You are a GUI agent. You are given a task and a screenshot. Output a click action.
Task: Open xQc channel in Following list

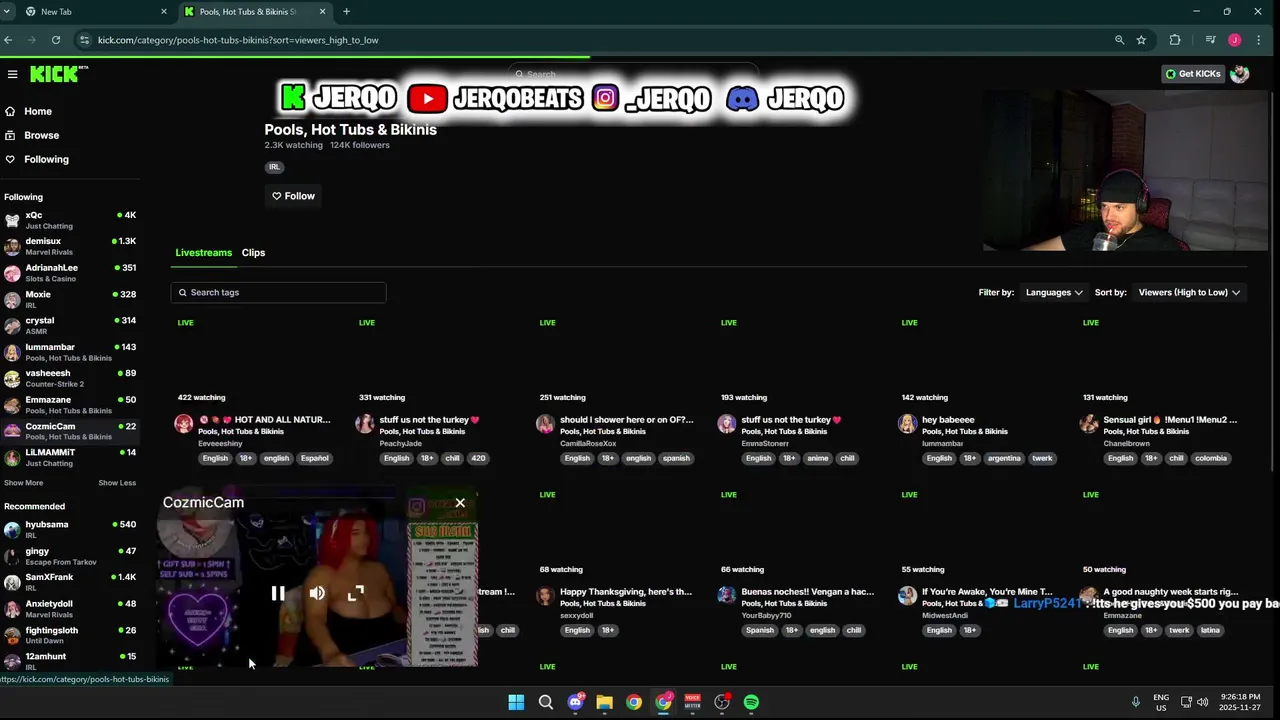(x=70, y=220)
